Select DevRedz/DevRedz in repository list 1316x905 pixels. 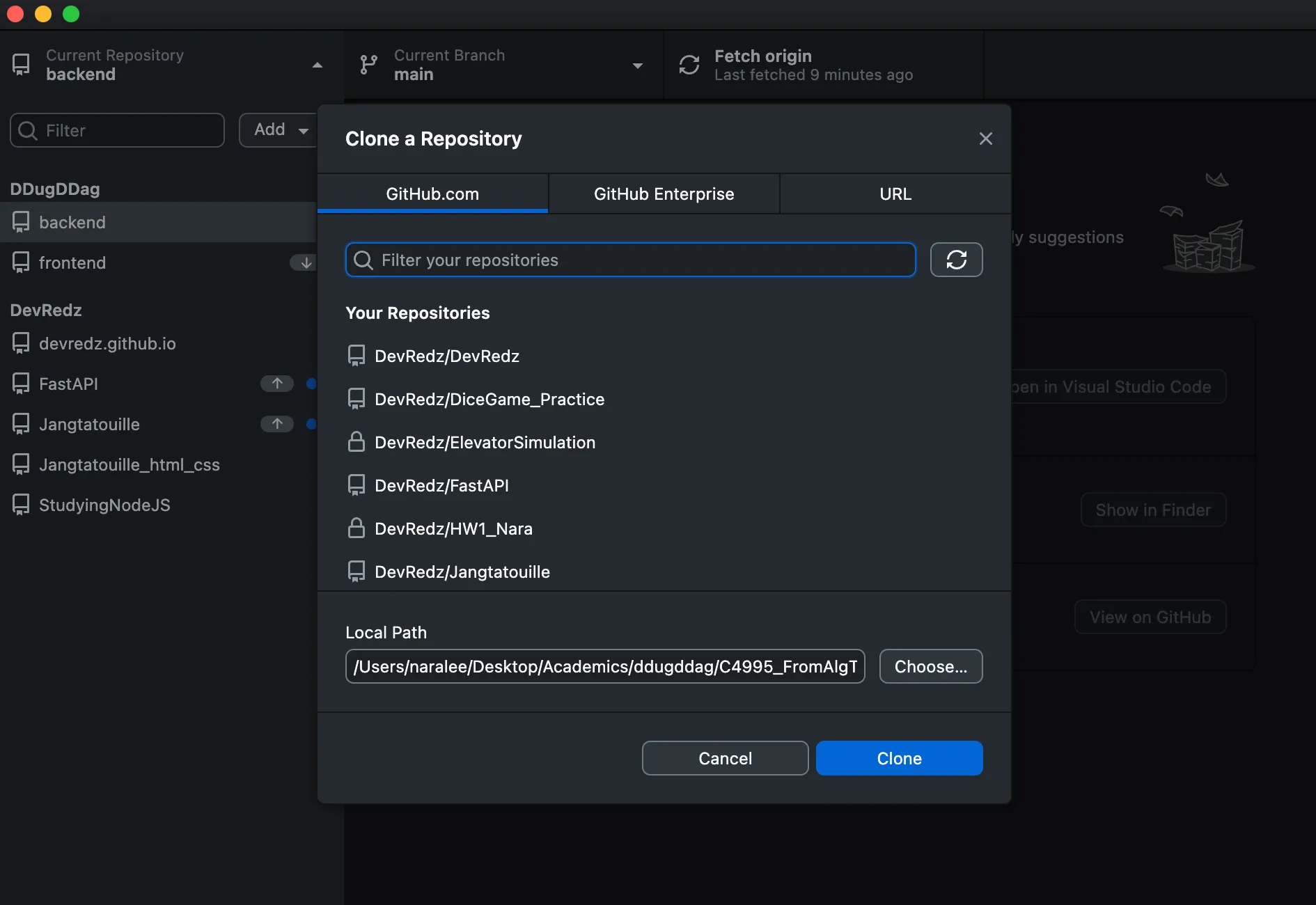coord(664,356)
